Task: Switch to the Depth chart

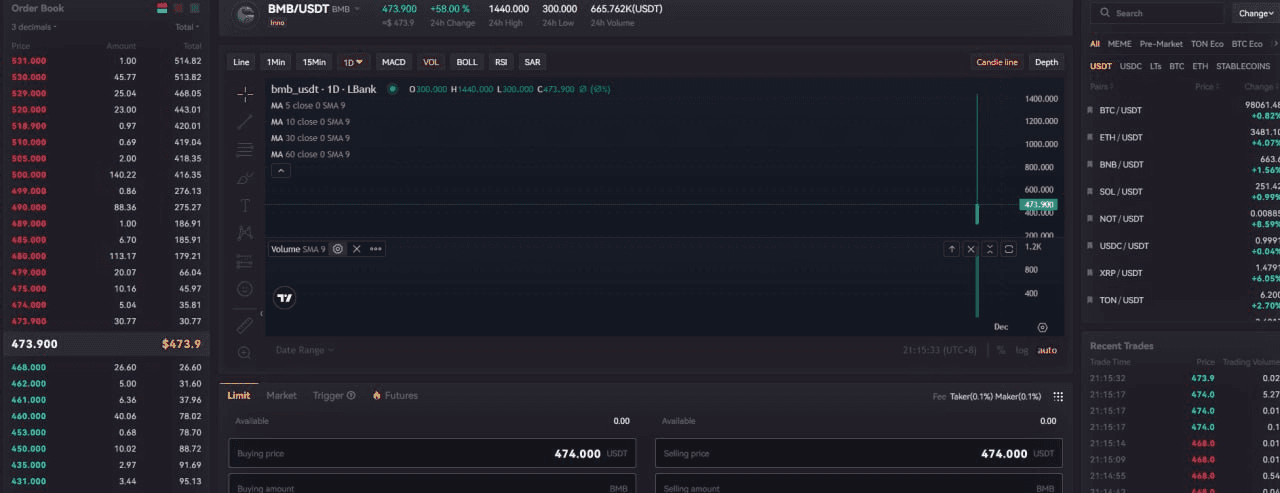Action: tap(1046, 62)
